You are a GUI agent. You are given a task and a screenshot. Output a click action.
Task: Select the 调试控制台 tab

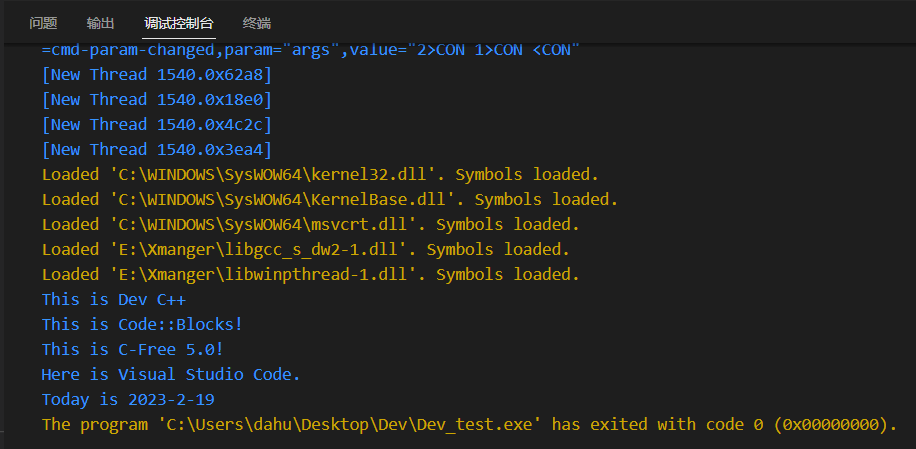point(179,23)
